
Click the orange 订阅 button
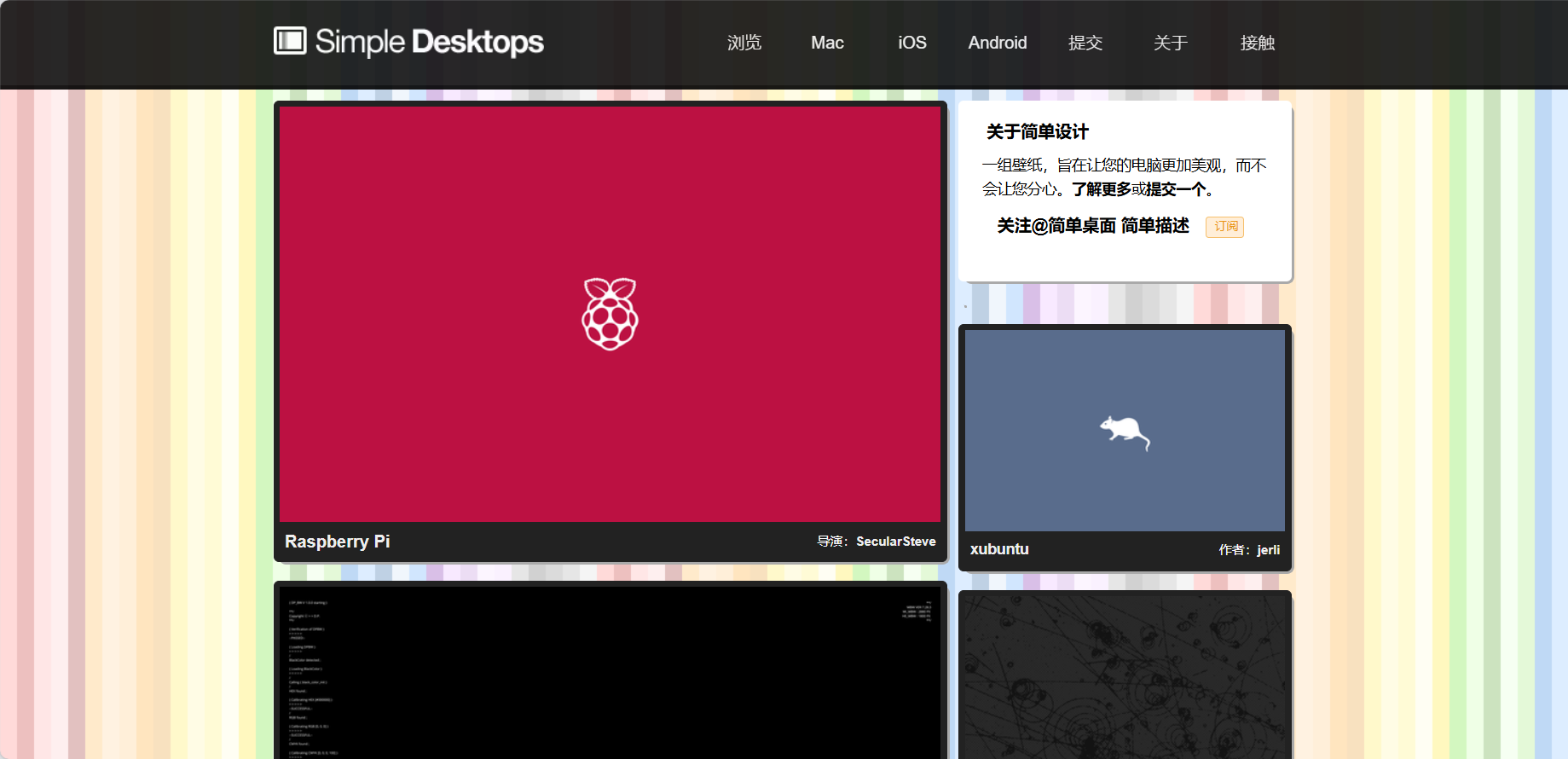1224,227
